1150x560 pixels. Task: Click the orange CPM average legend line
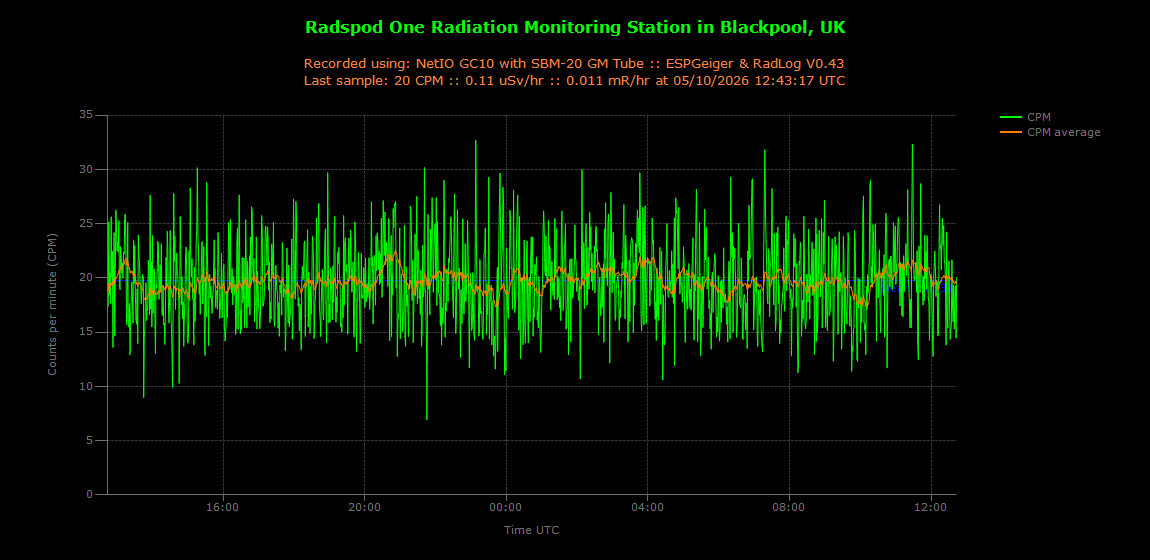[1011, 132]
